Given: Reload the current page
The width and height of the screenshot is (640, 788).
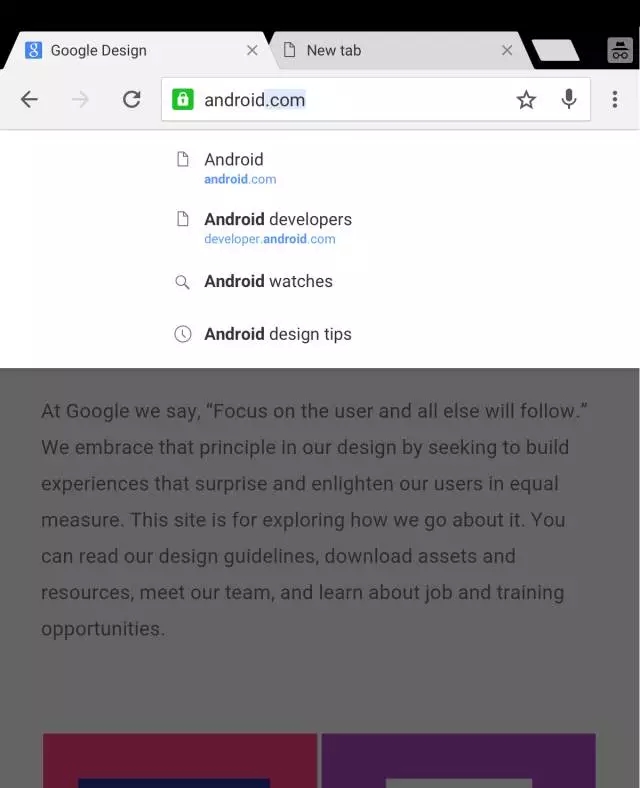Looking at the screenshot, I should pos(131,99).
